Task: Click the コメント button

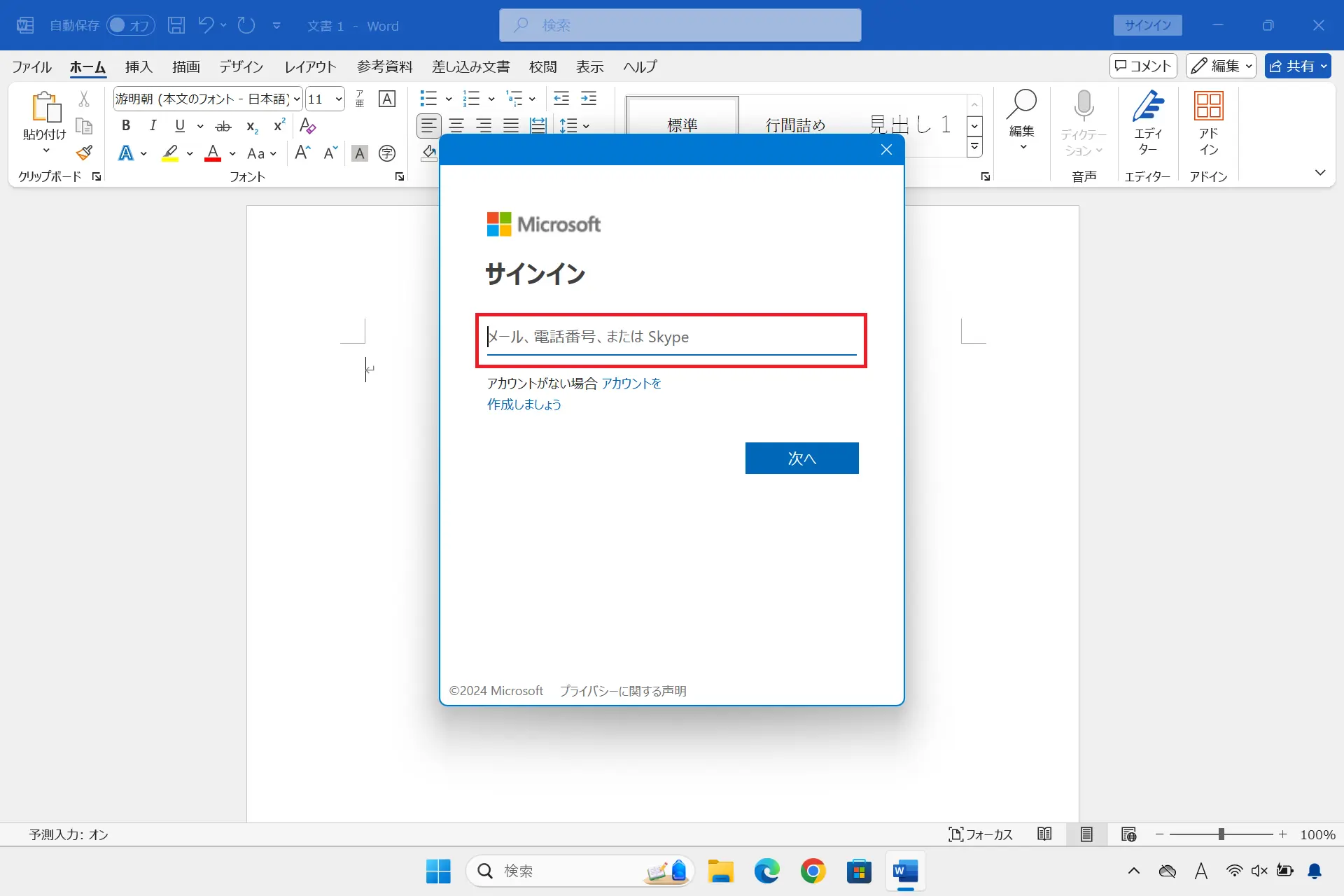Action: point(1143,66)
